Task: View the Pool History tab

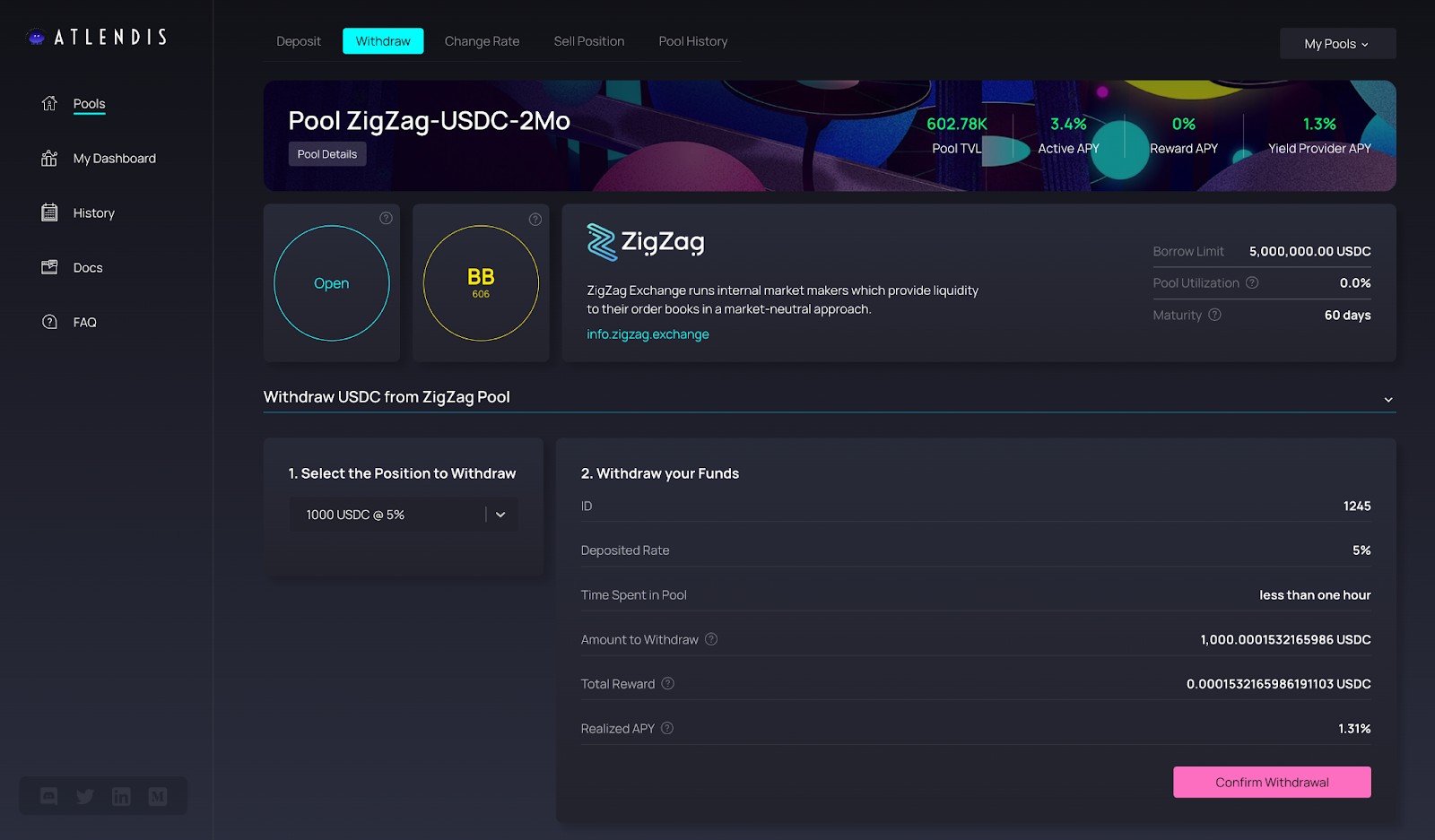Action: point(693,41)
